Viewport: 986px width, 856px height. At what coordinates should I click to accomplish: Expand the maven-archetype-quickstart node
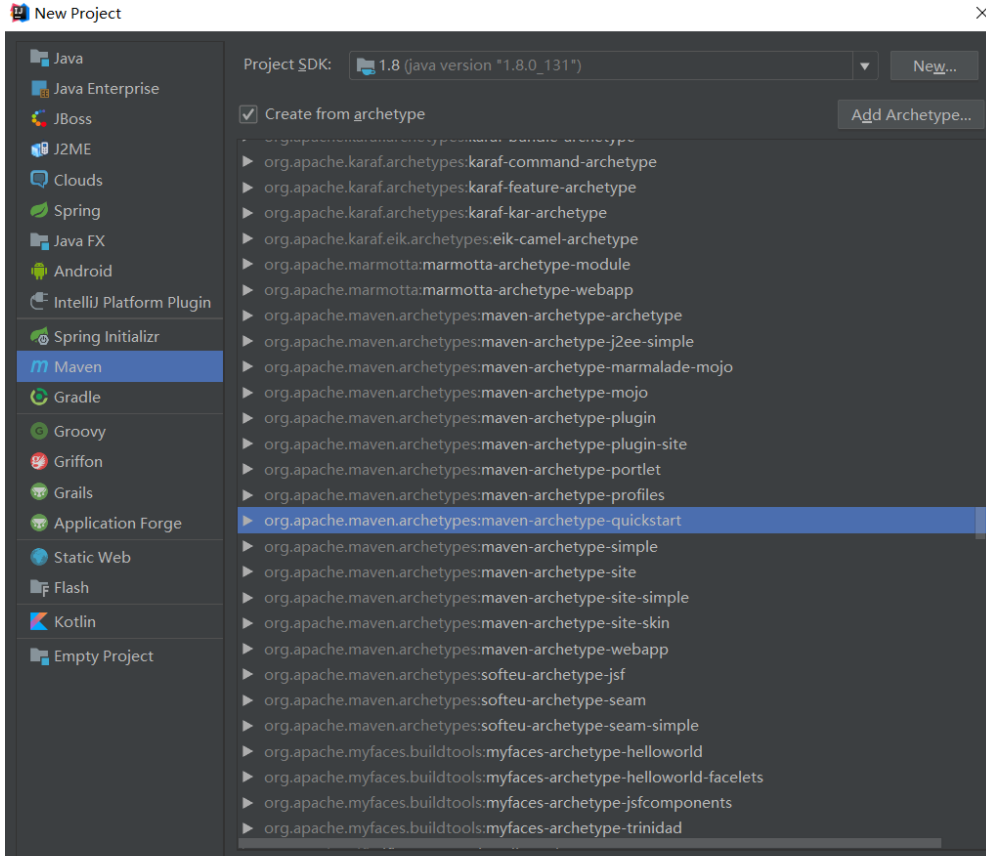coord(248,520)
